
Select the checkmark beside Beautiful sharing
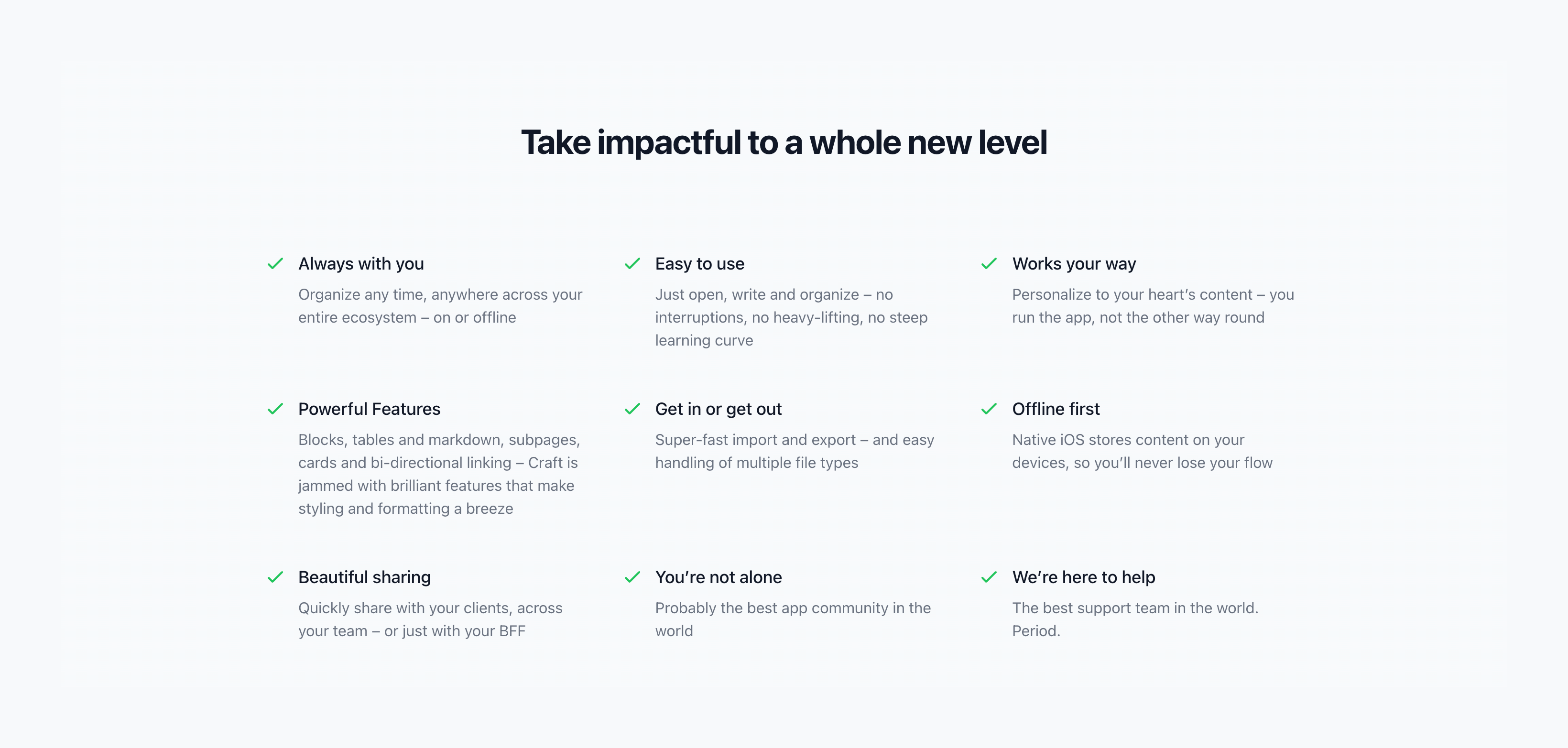coord(275,577)
